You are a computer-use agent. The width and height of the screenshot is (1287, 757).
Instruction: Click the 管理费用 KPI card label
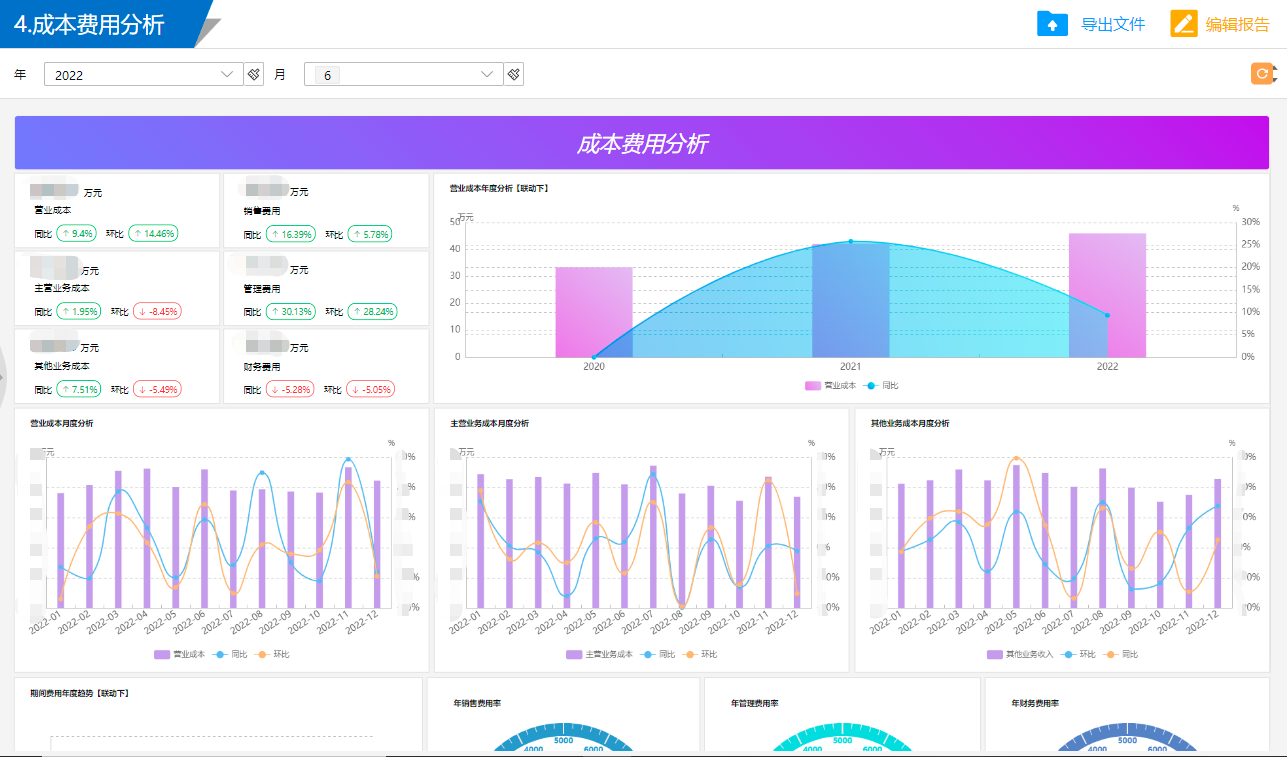tap(262, 288)
